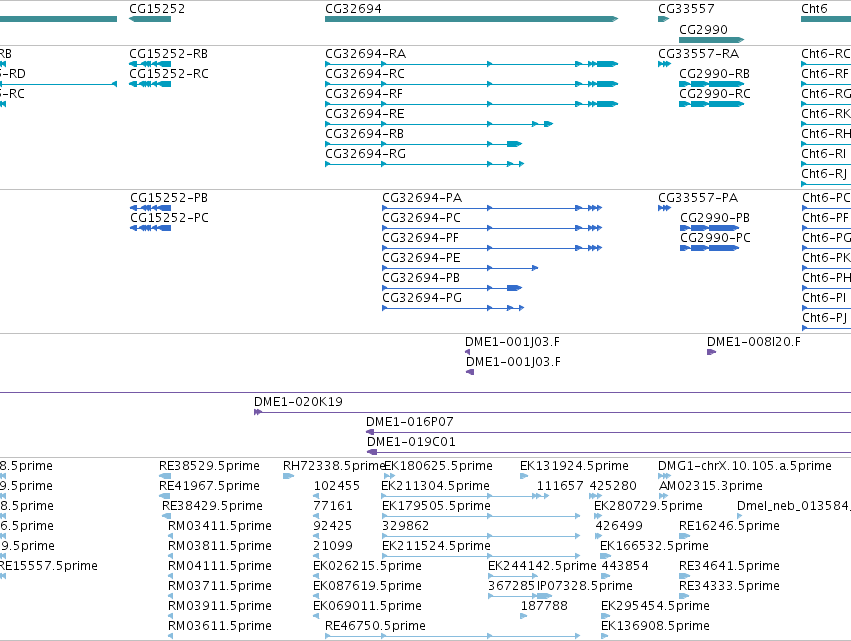Click protein CG2990-PB

(715, 218)
